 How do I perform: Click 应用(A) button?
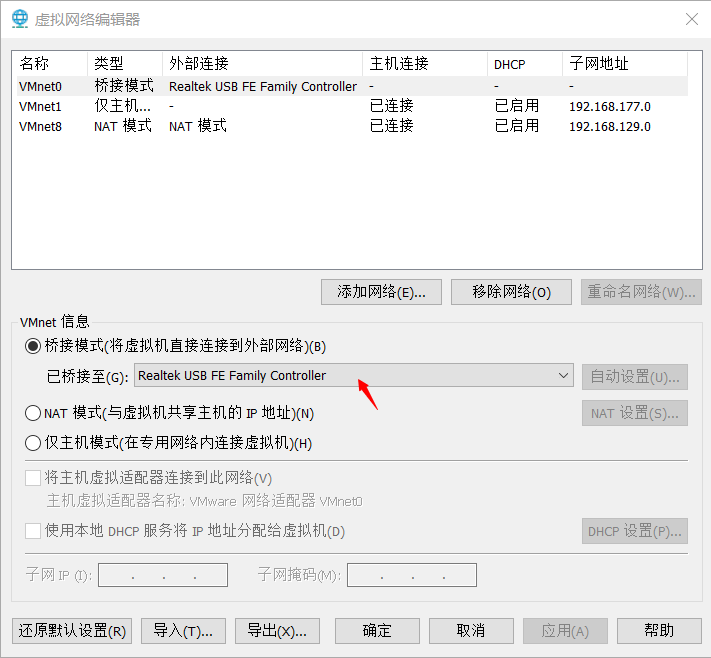click(565, 631)
